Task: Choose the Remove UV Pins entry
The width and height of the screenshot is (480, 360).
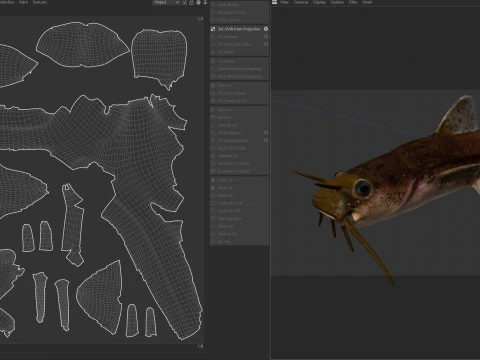Action: pyautogui.click(x=232, y=12)
